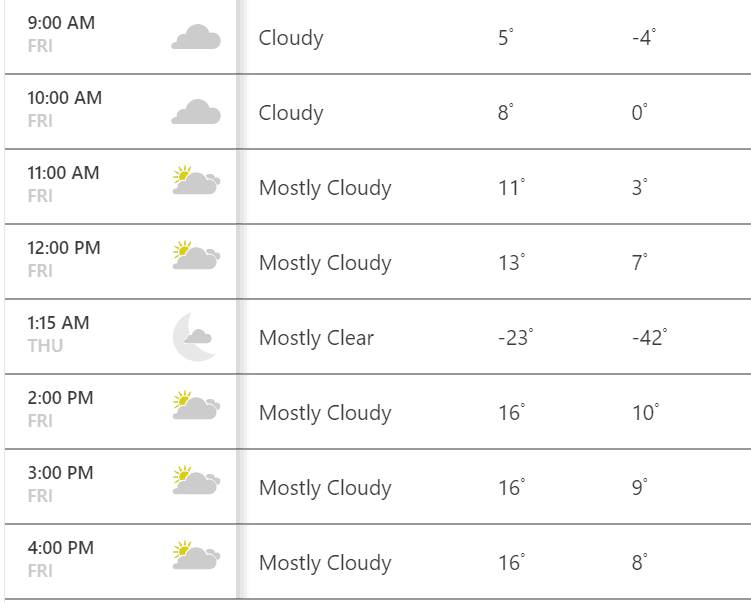Click the -42° feels-like value
The image size is (751, 603).
click(650, 338)
